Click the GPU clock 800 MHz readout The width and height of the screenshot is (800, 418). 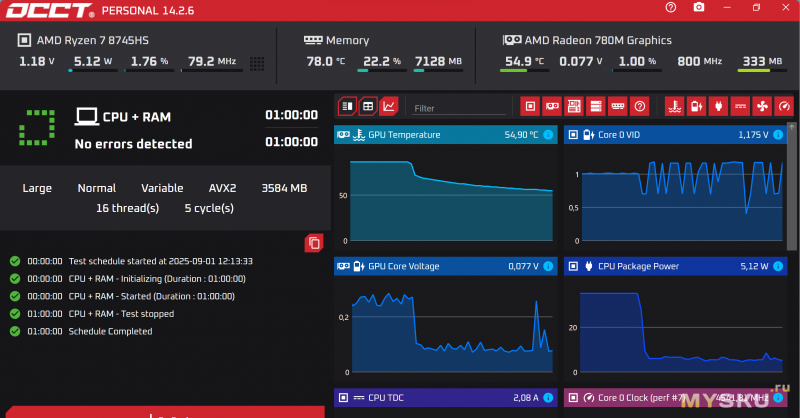(699, 61)
